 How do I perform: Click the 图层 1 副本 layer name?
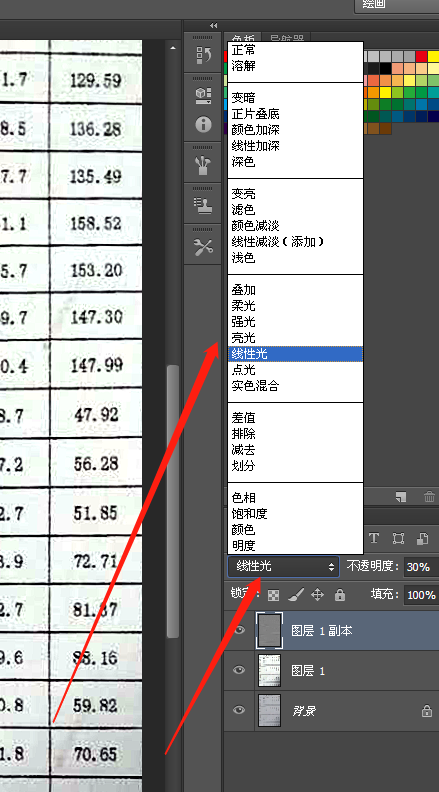322,630
